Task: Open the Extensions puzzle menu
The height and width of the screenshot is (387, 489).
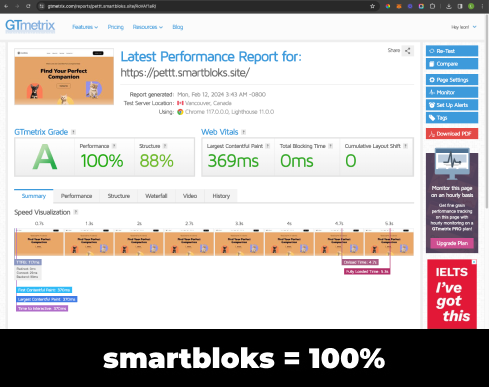Action: (x=432, y=6)
